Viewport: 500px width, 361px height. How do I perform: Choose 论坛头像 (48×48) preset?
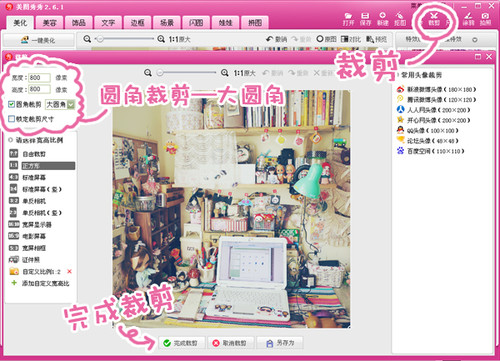tap(428, 141)
